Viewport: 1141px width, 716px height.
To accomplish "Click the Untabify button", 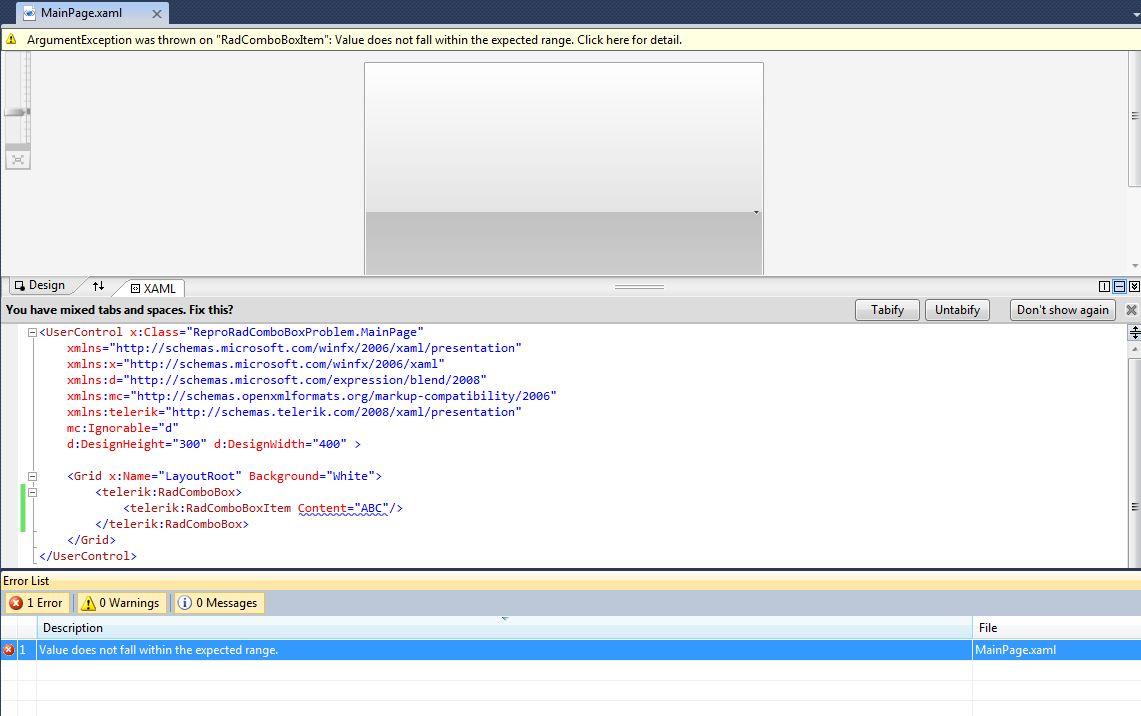I will click(957, 310).
